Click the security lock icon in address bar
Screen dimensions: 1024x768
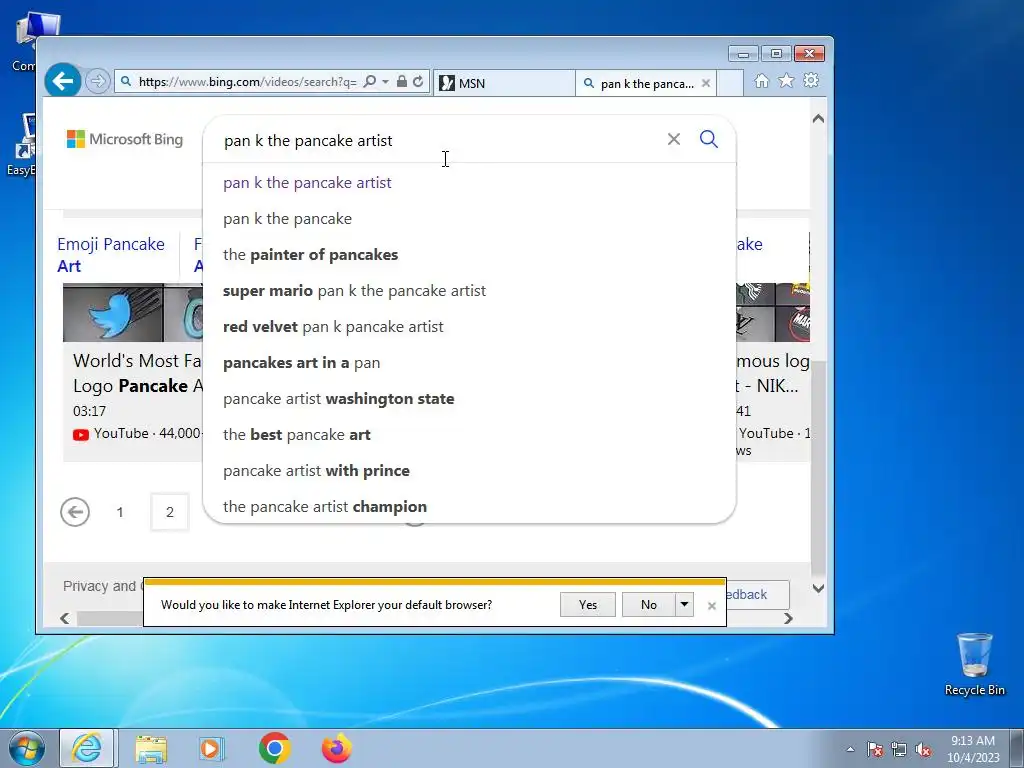tap(402, 81)
